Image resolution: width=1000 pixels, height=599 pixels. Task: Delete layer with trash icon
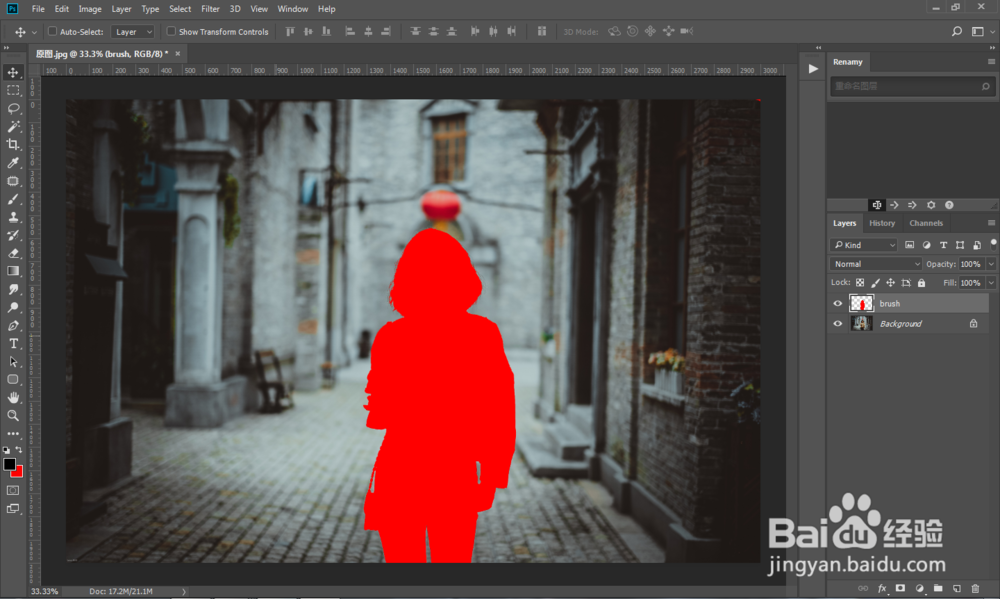pos(975,588)
